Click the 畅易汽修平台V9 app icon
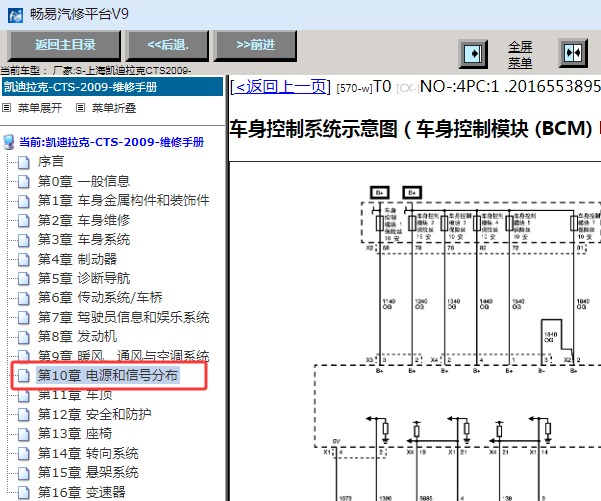 tap(15, 16)
